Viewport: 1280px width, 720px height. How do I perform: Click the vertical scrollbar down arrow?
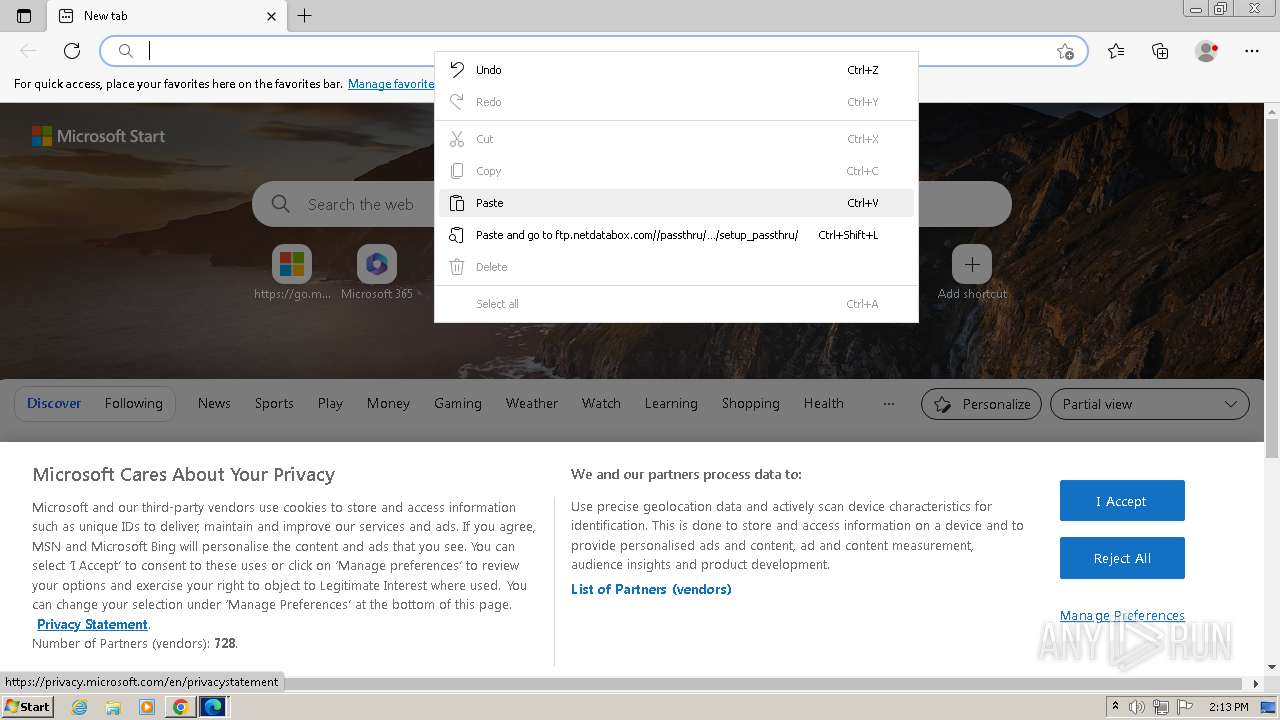pyautogui.click(x=1272, y=667)
